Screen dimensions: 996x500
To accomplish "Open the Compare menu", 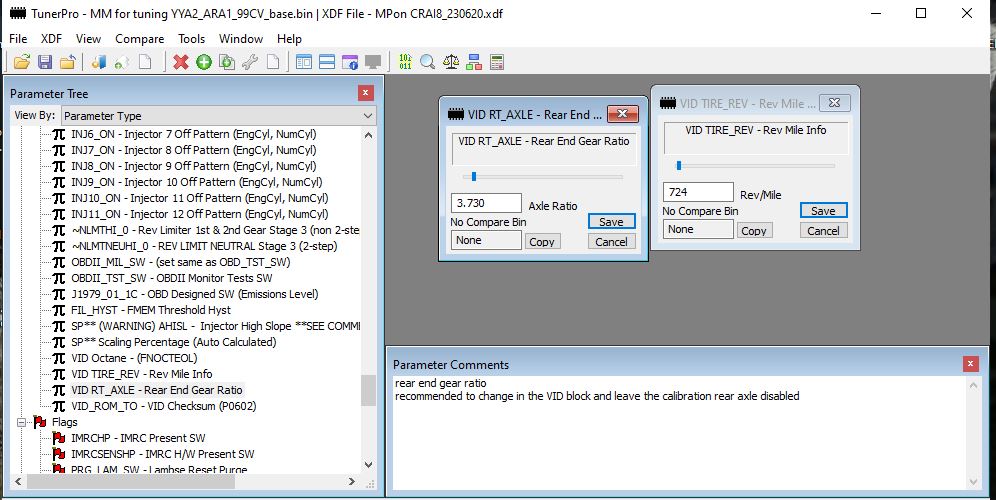I will [139, 38].
